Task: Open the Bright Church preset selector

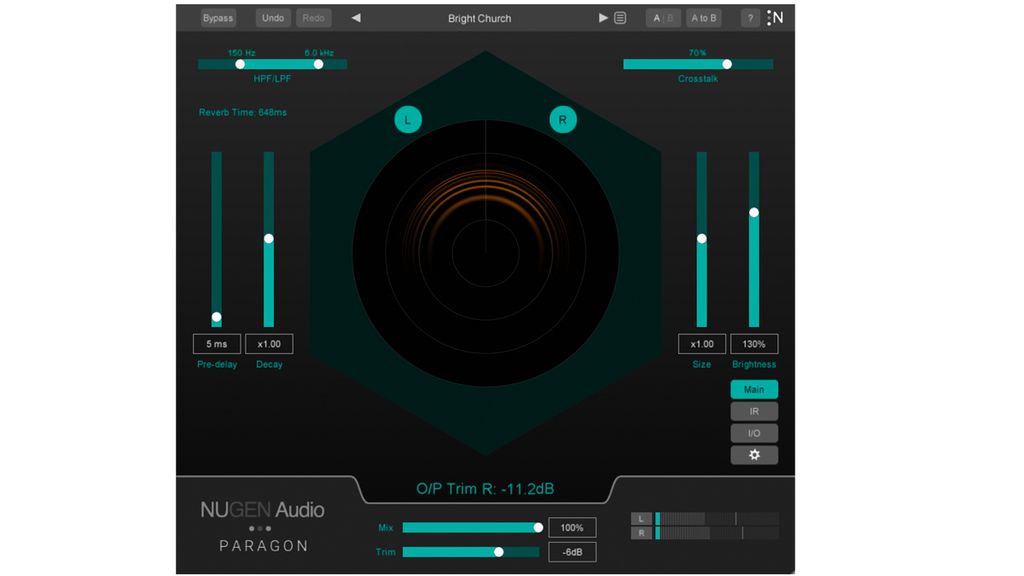Action: coord(479,18)
